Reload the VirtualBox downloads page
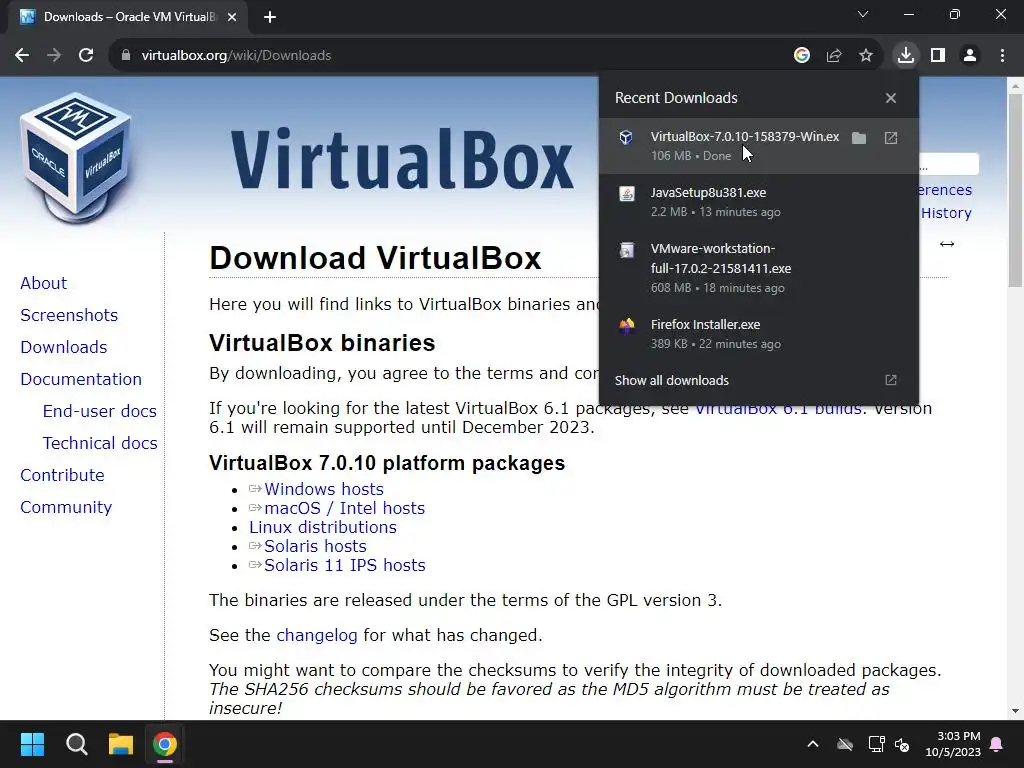1024x768 pixels. pyautogui.click(x=86, y=56)
